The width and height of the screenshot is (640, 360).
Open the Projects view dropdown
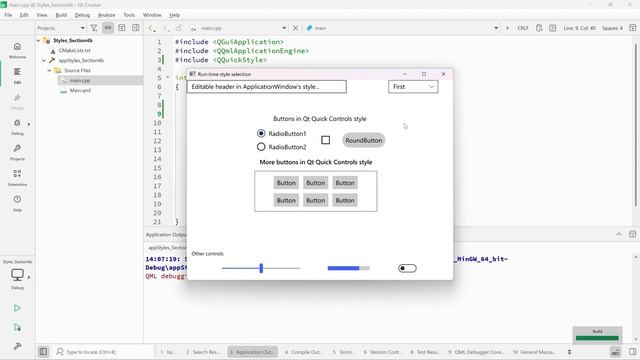[x=61, y=28]
